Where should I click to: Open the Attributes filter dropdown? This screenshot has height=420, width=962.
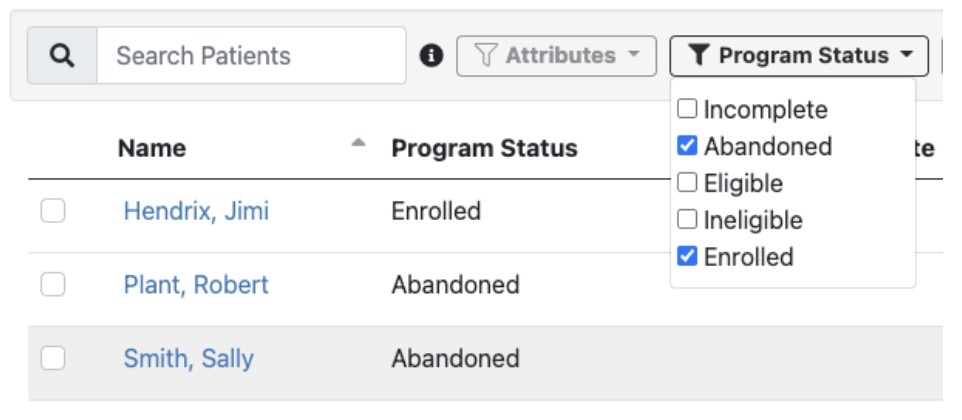[556, 56]
